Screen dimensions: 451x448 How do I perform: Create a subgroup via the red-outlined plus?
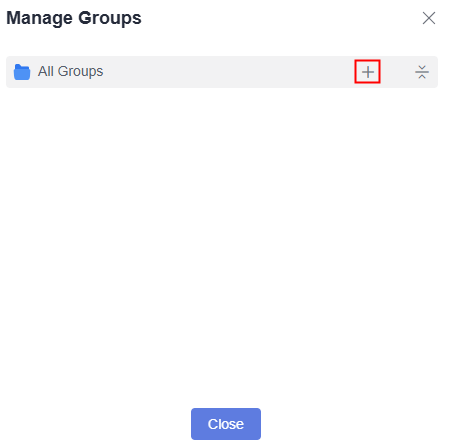click(x=368, y=72)
